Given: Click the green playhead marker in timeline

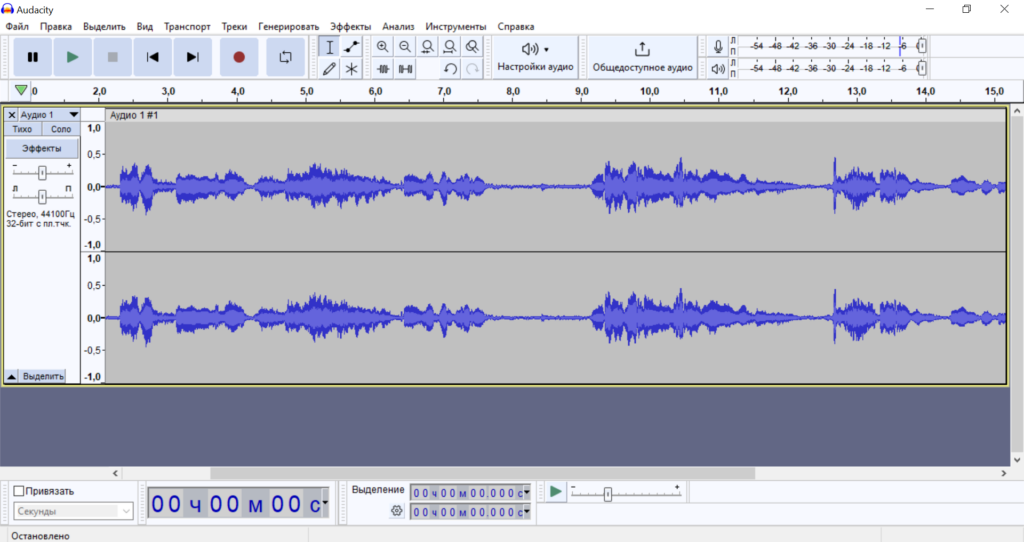Looking at the screenshot, I should coord(21,90).
